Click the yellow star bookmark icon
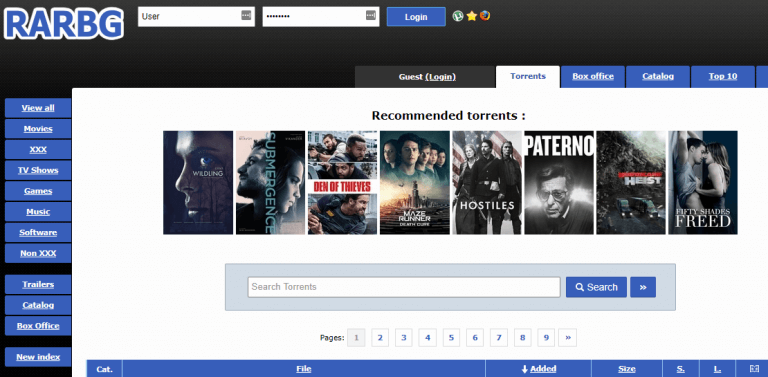Viewport: 768px width, 377px height. [x=472, y=16]
